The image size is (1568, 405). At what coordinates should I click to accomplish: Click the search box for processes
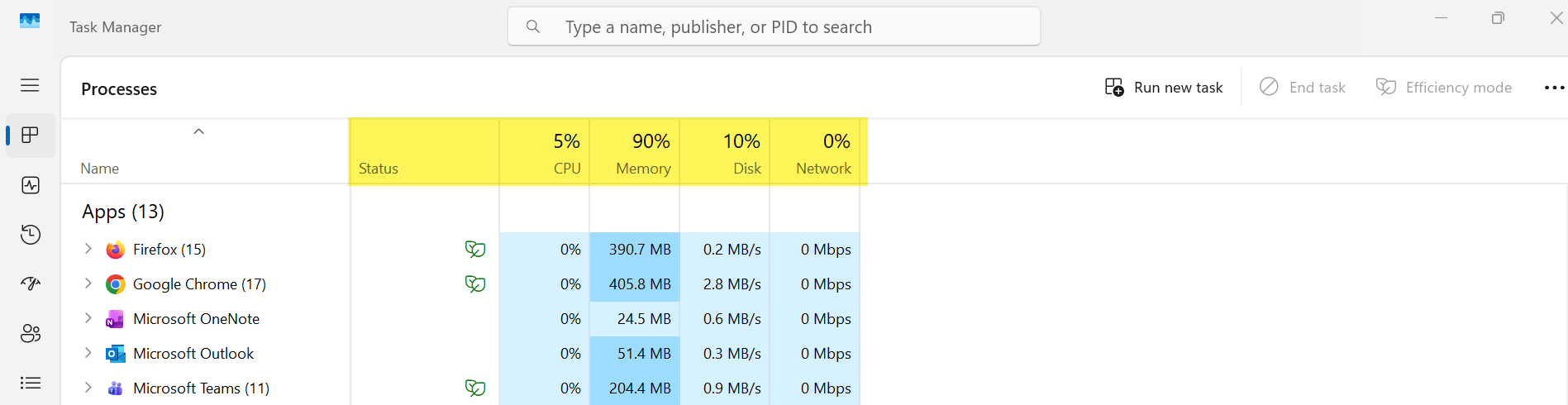click(774, 27)
